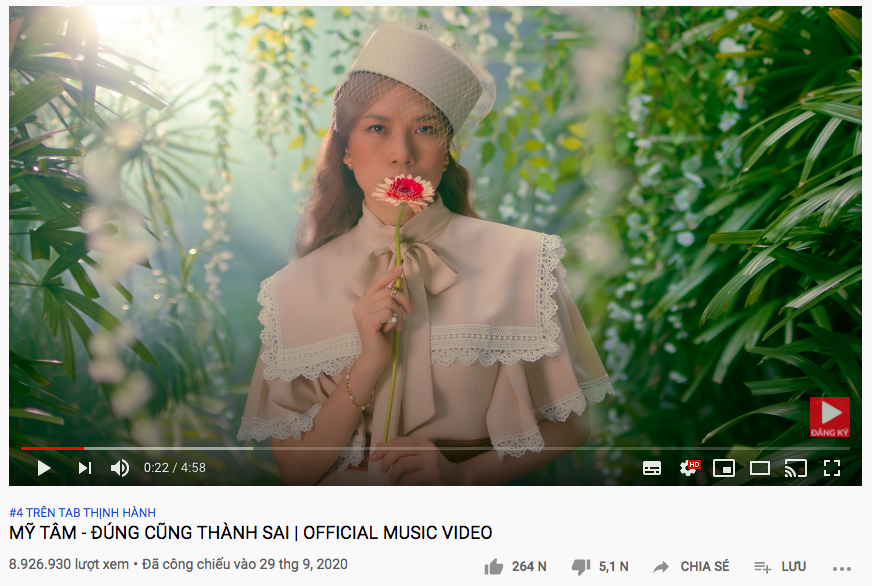
Task: Click the ĐĂNG KÝ subscribe watermark
Action: click(829, 417)
